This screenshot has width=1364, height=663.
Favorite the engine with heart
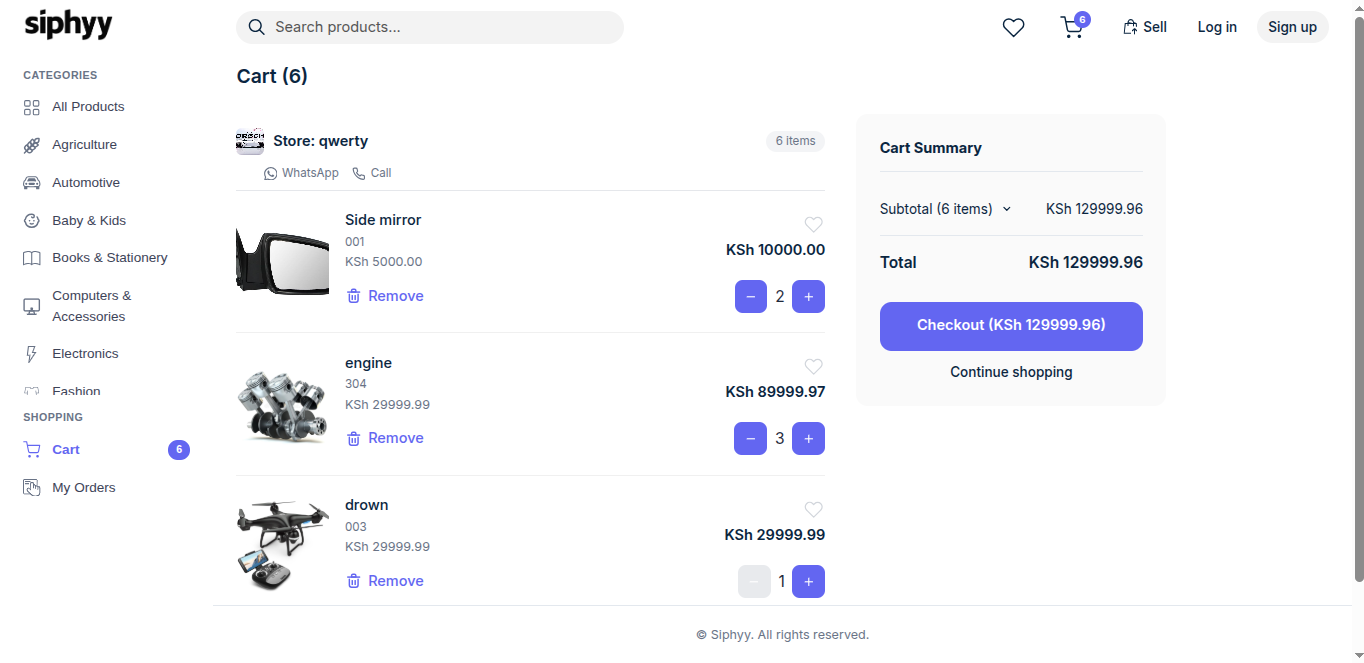[x=813, y=367]
